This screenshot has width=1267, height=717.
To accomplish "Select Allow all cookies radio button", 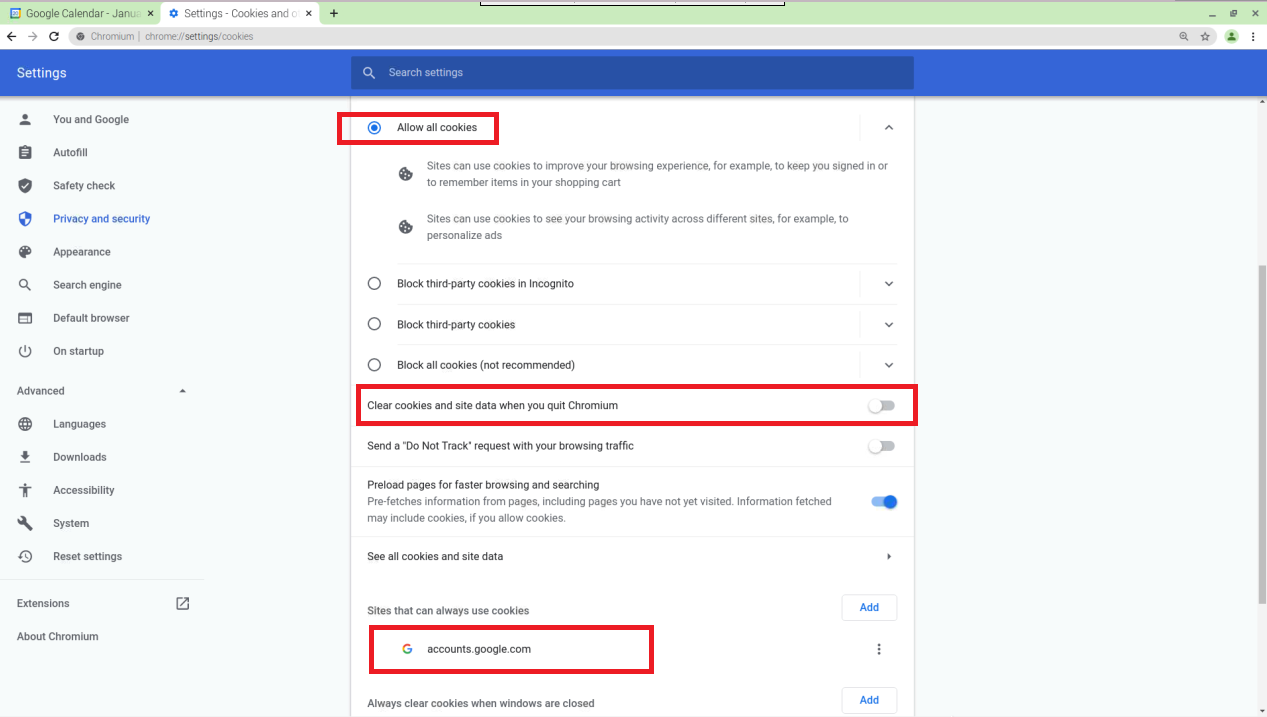I will coord(374,128).
